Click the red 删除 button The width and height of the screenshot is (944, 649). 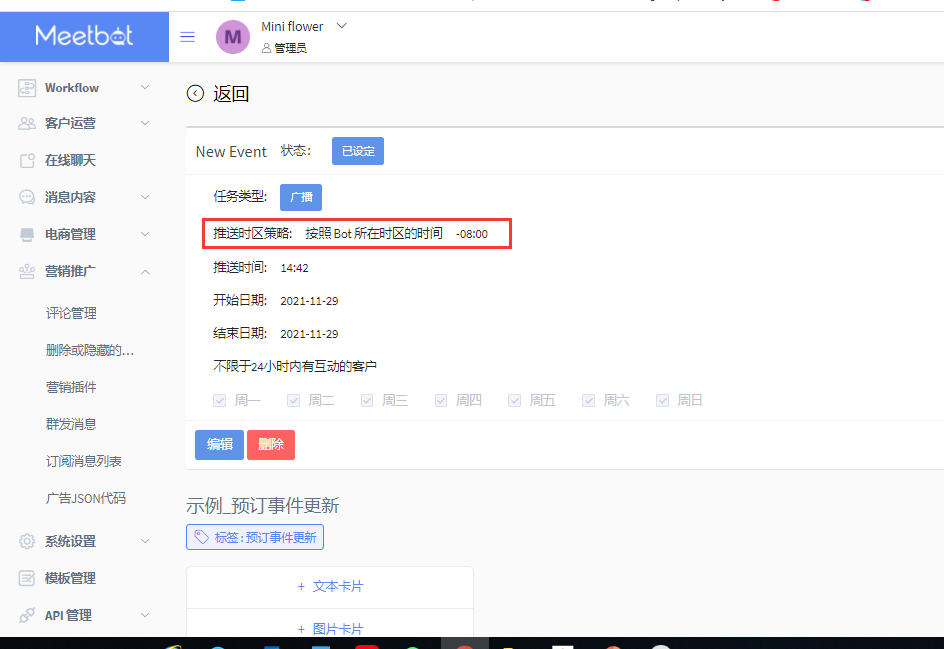pyautogui.click(x=271, y=444)
